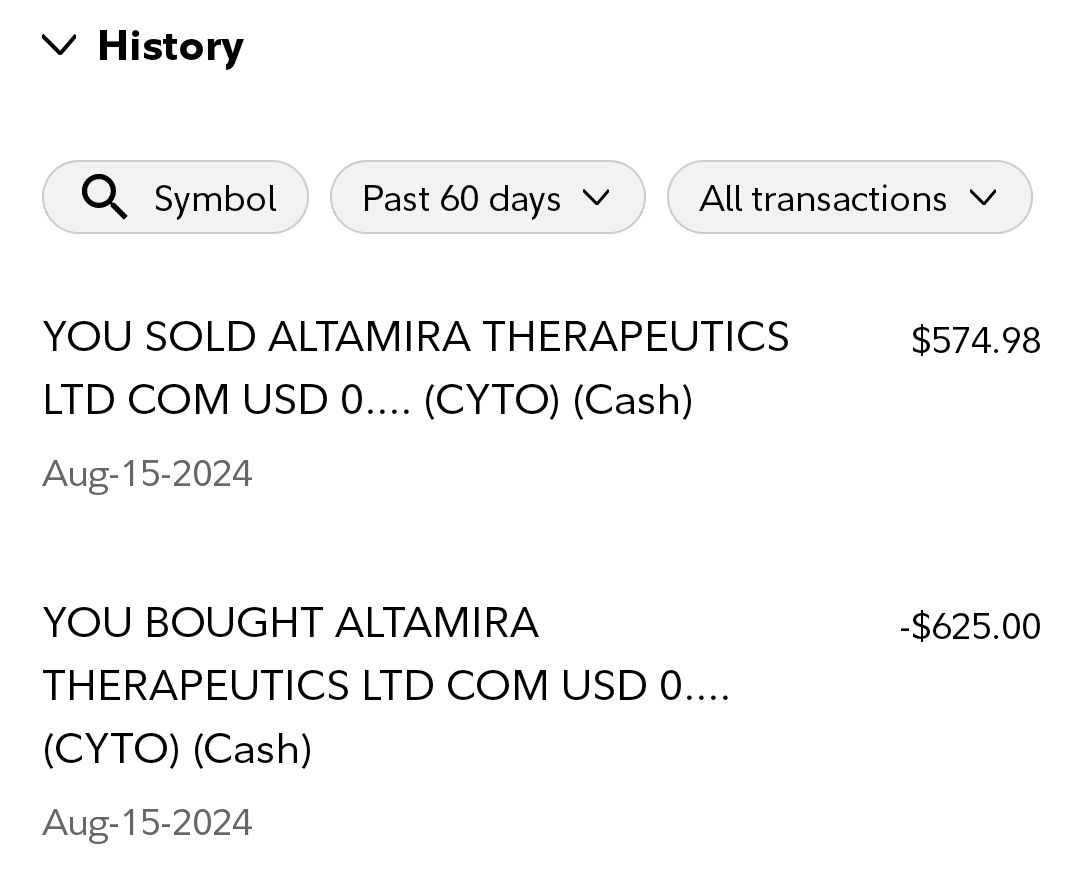The height and width of the screenshot is (890, 1080).
Task: Click the "LTD COM USD 0...." line in the sold entry
Action: (x=227, y=400)
